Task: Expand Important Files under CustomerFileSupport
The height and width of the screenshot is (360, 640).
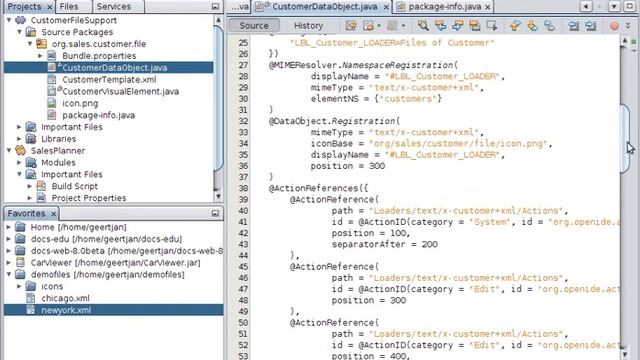Action: coord(19,127)
